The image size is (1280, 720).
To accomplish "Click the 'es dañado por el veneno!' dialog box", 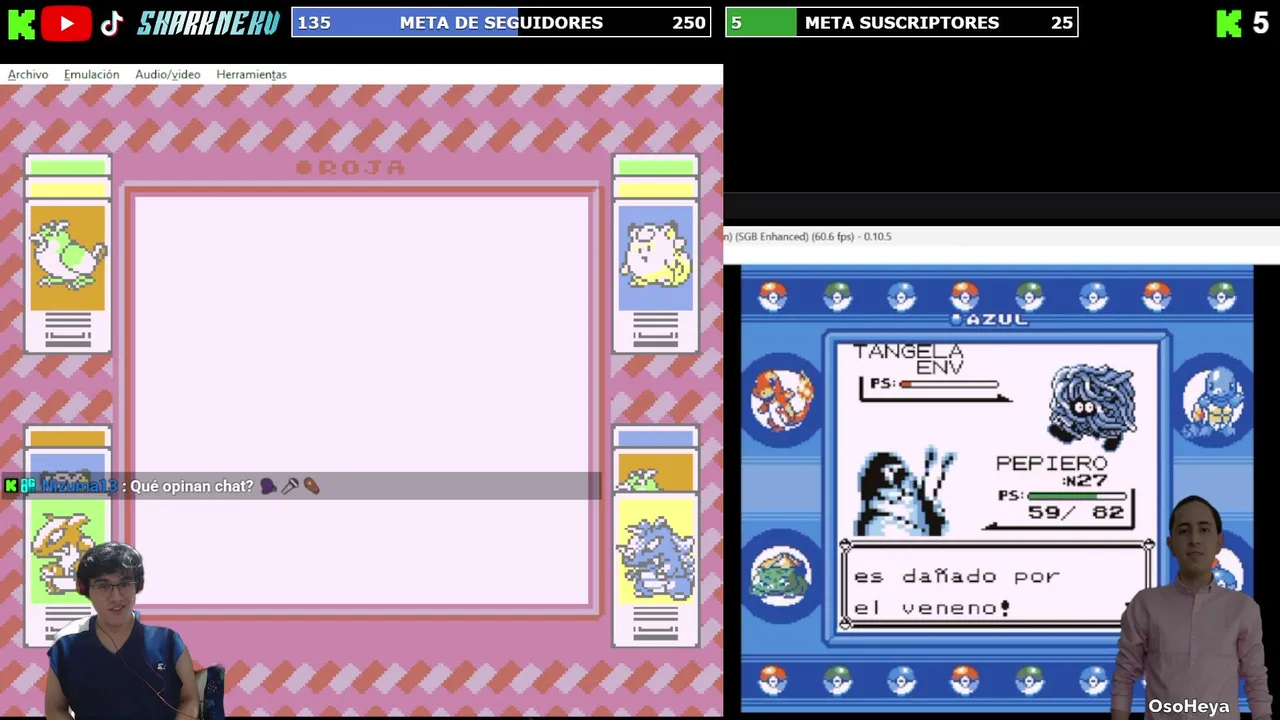I will pyautogui.click(x=997, y=586).
